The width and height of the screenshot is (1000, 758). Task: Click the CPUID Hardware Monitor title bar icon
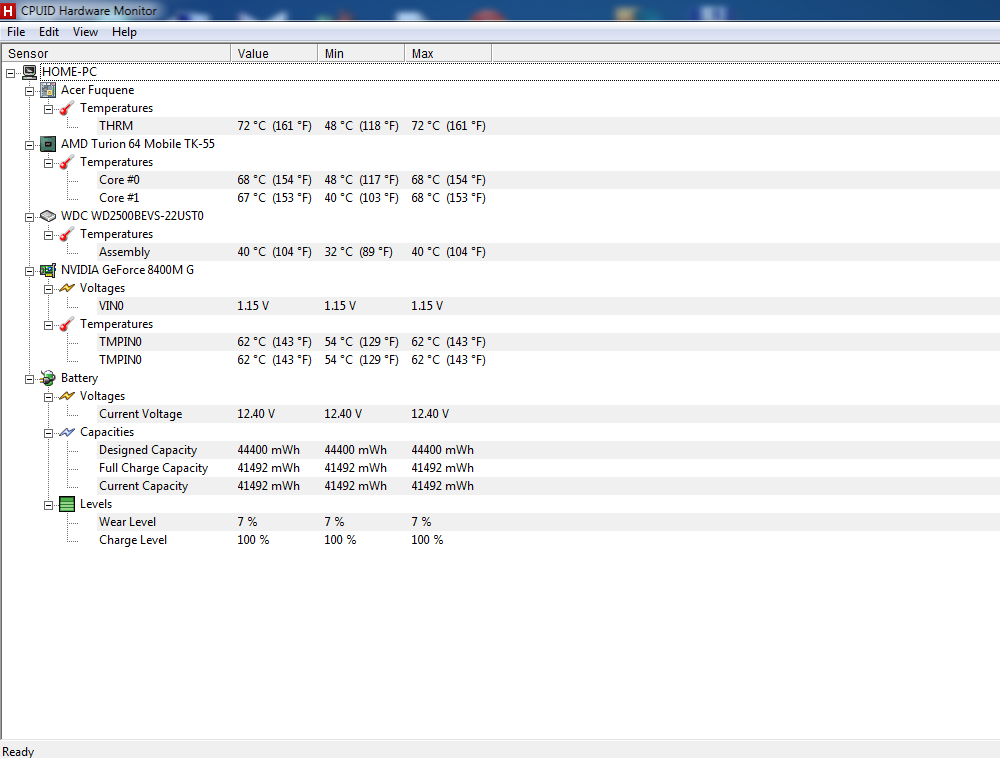pyautogui.click(x=8, y=10)
